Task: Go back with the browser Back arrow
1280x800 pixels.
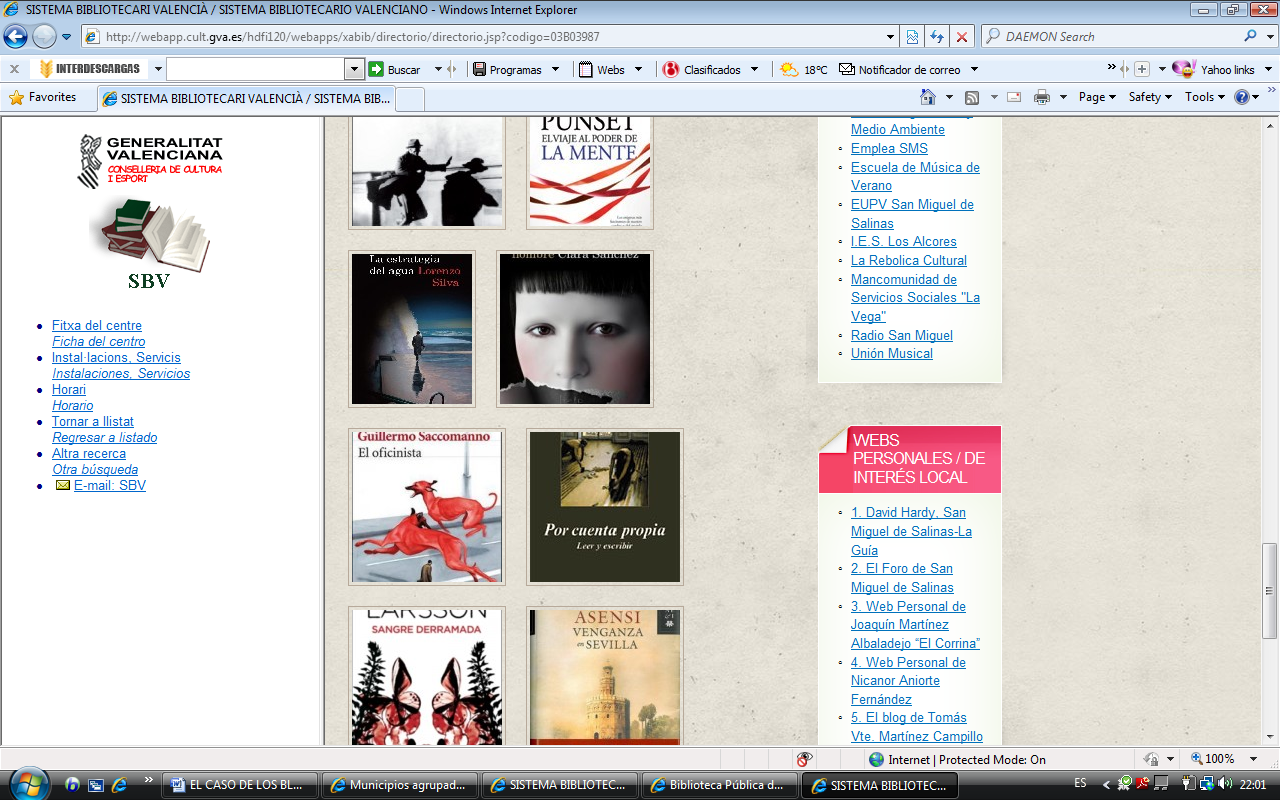Action: (x=15, y=37)
